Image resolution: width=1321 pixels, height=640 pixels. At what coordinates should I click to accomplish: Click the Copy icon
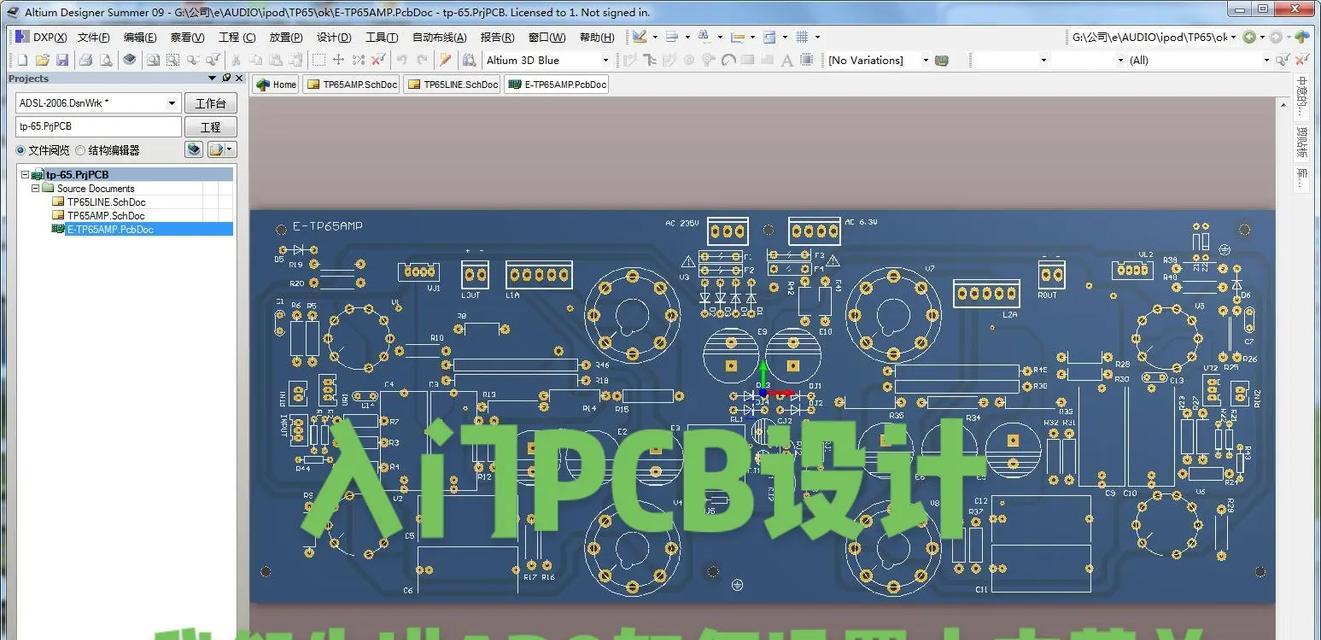[x=256, y=60]
